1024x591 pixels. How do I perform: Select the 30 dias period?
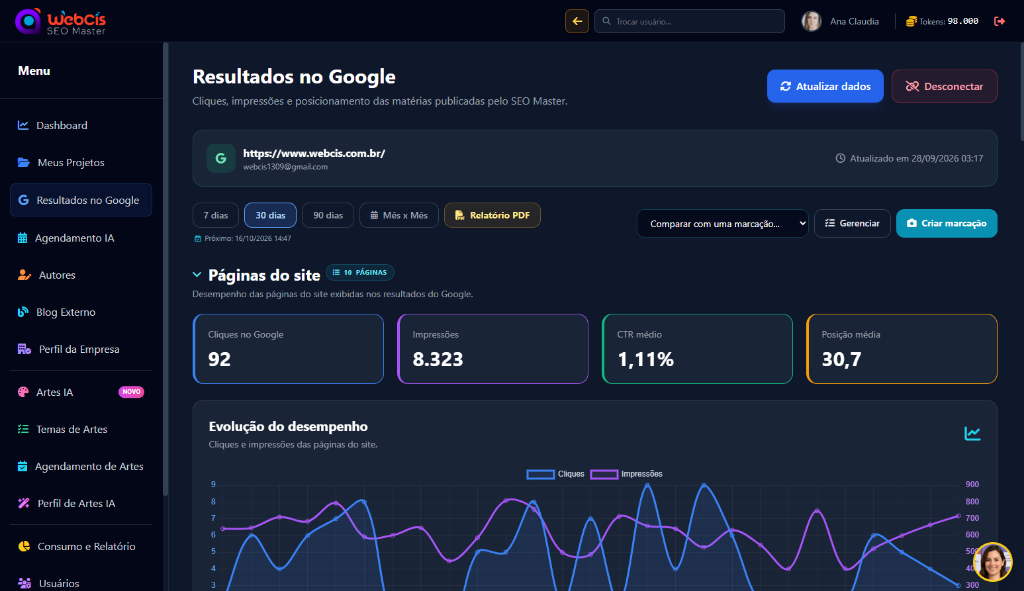(270, 215)
